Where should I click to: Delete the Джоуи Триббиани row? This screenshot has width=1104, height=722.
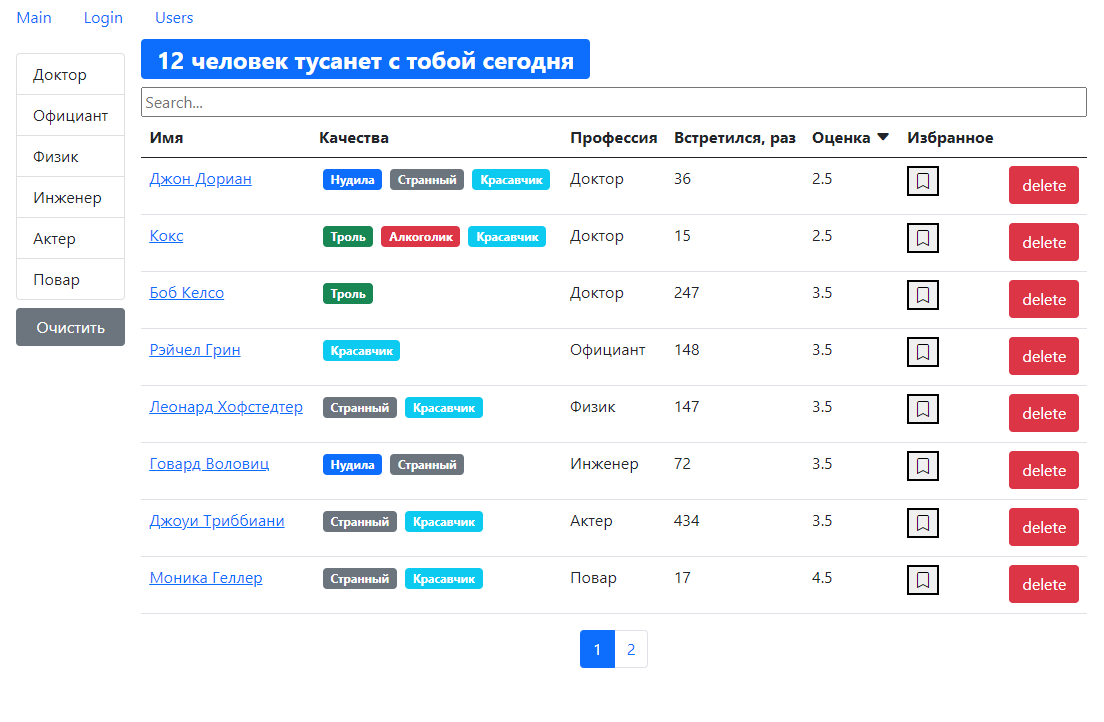tap(1043, 528)
